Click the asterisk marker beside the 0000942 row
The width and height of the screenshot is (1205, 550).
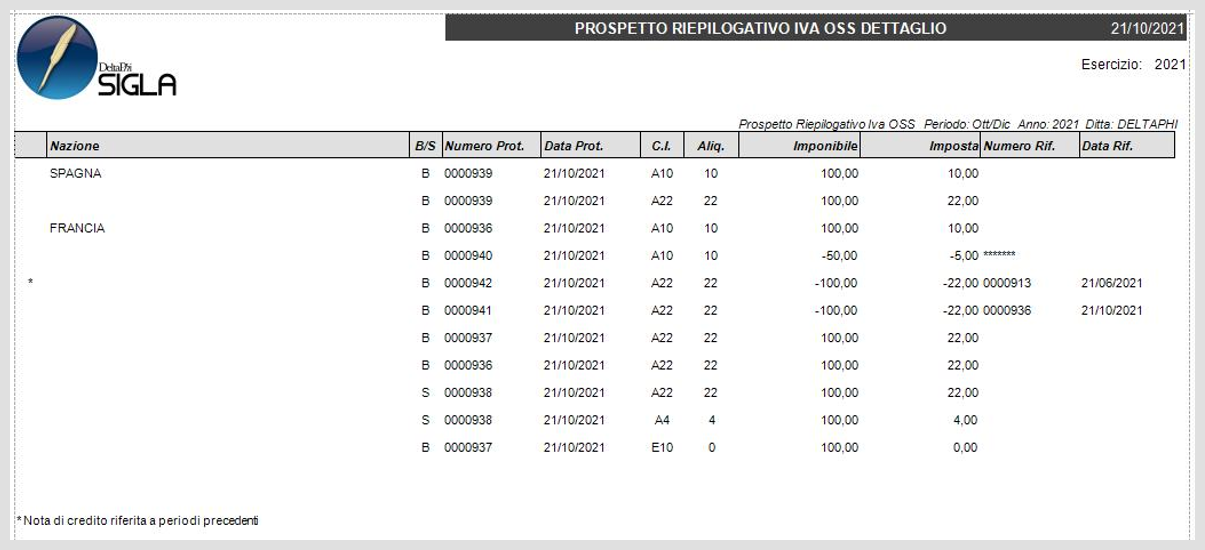pyautogui.click(x=31, y=284)
